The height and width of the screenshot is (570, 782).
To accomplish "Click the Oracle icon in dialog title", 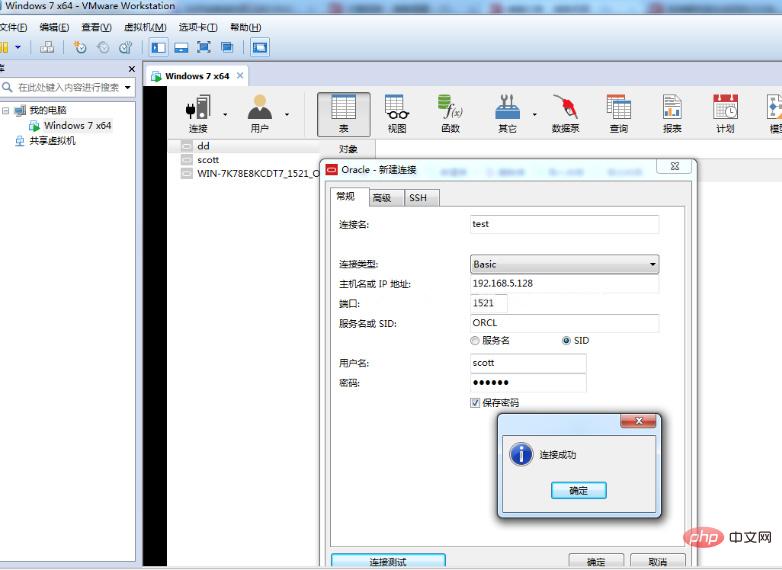I will pos(332,170).
